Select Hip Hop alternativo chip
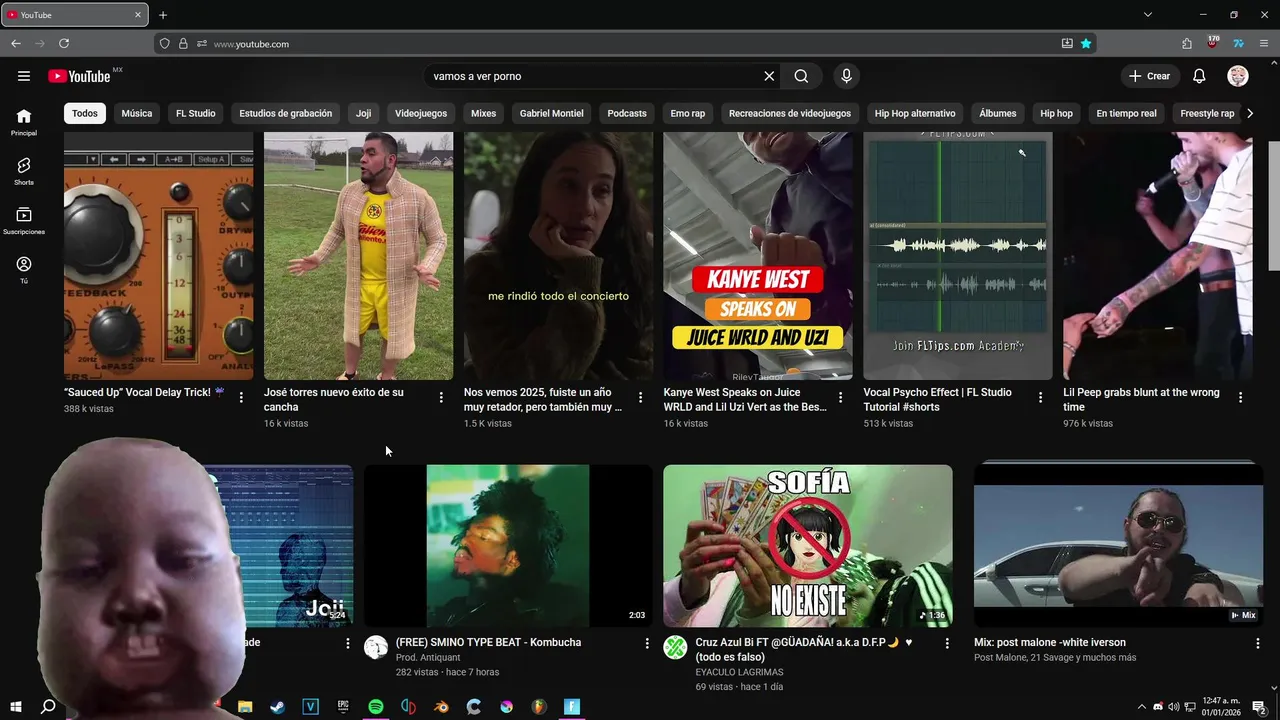Image resolution: width=1280 pixels, height=720 pixels. (915, 114)
